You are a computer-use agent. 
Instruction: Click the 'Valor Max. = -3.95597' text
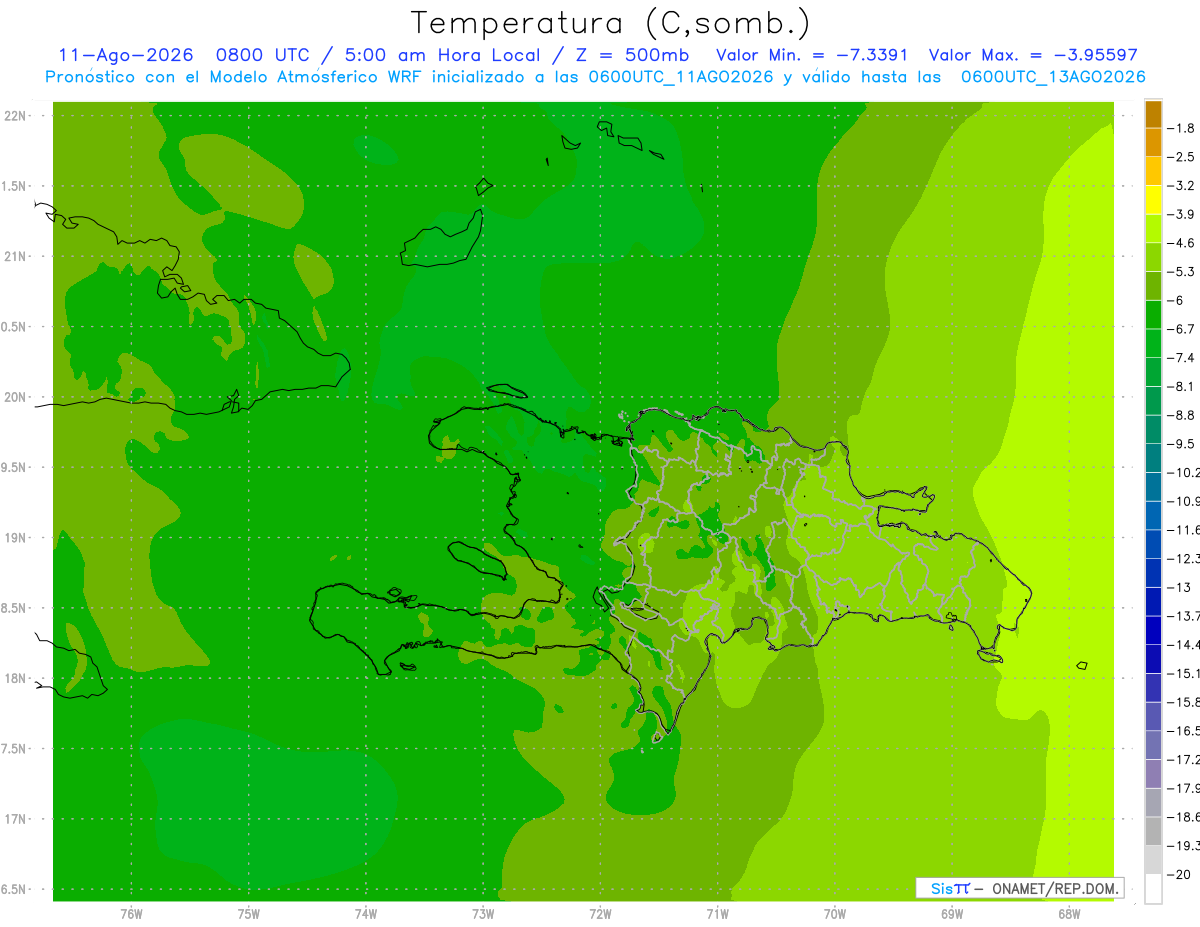[x=1033, y=55]
